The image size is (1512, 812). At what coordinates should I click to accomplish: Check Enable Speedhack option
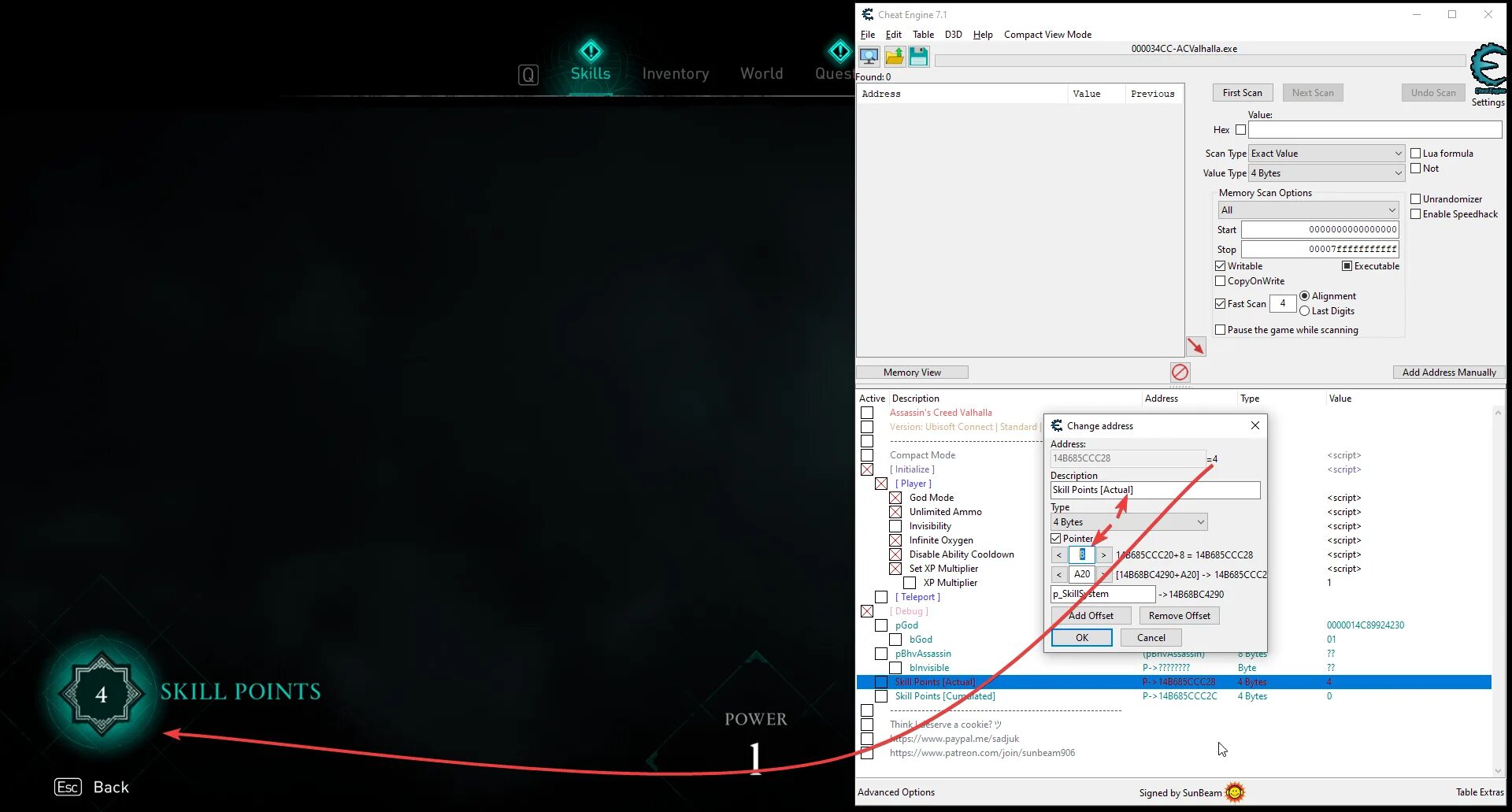(x=1415, y=214)
